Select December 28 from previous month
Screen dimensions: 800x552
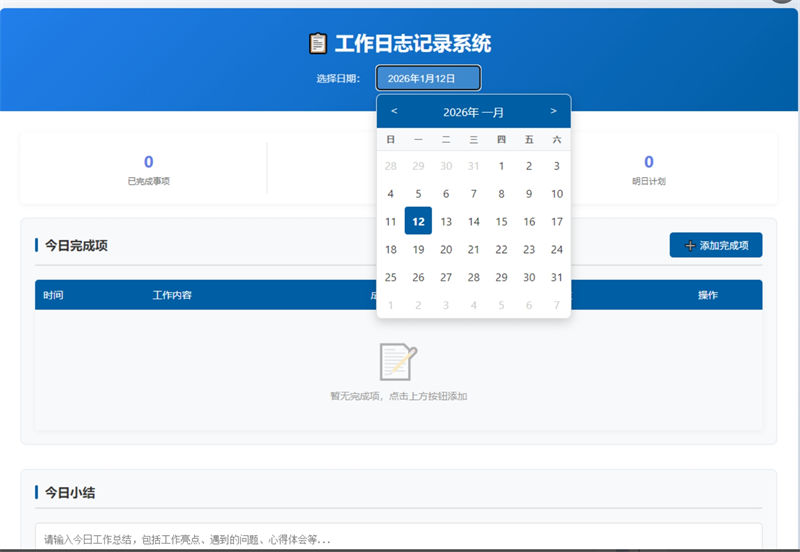tap(391, 166)
